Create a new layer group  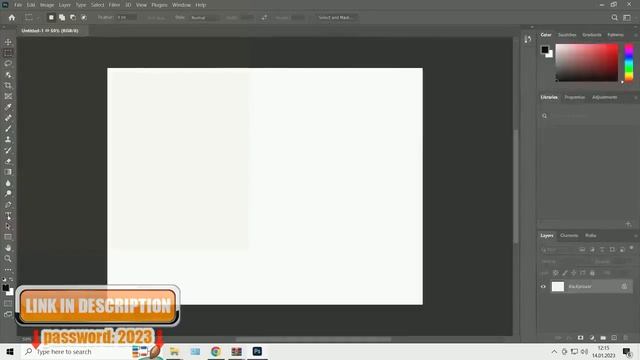pos(603,338)
